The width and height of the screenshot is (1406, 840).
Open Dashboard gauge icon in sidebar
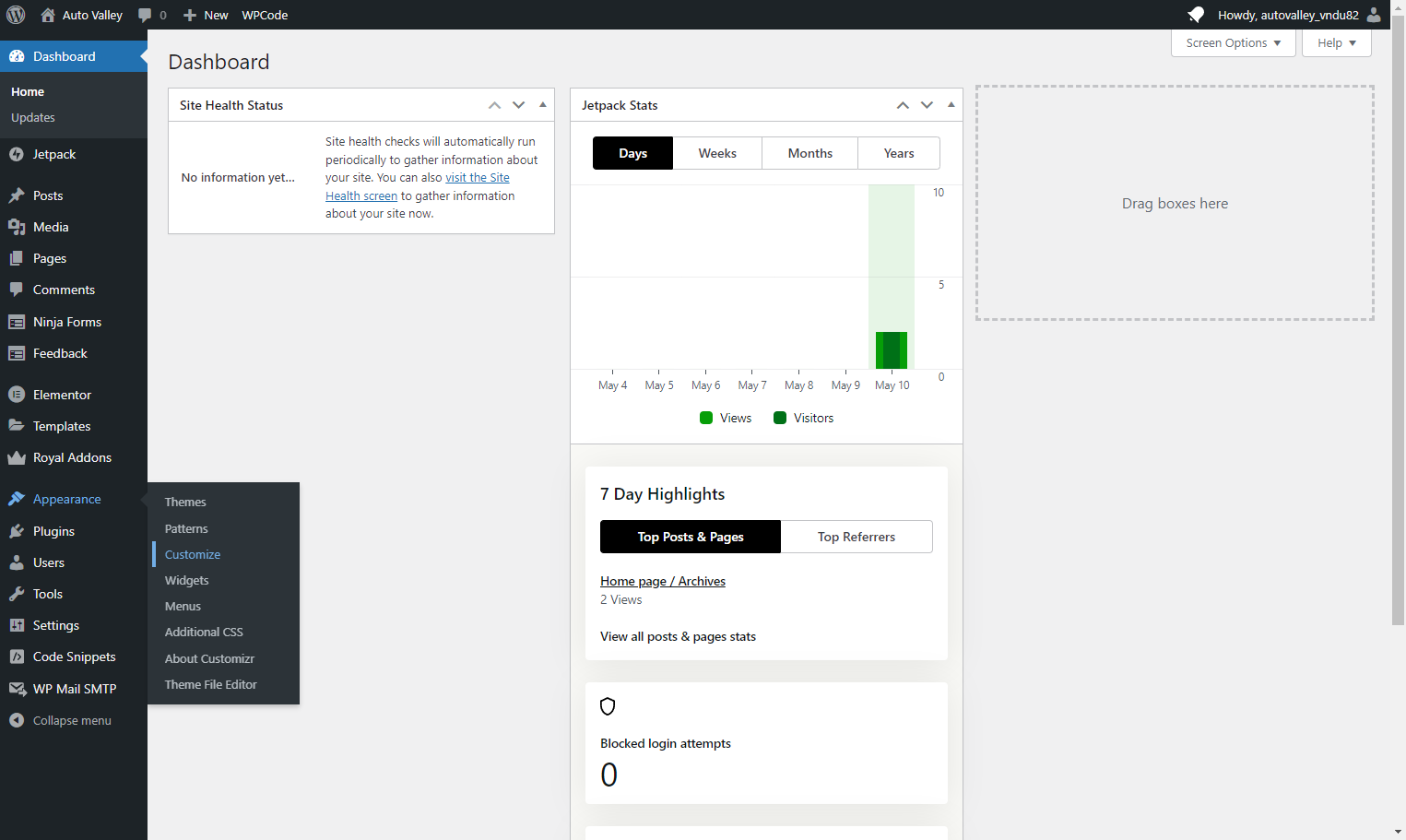pyautogui.click(x=17, y=56)
